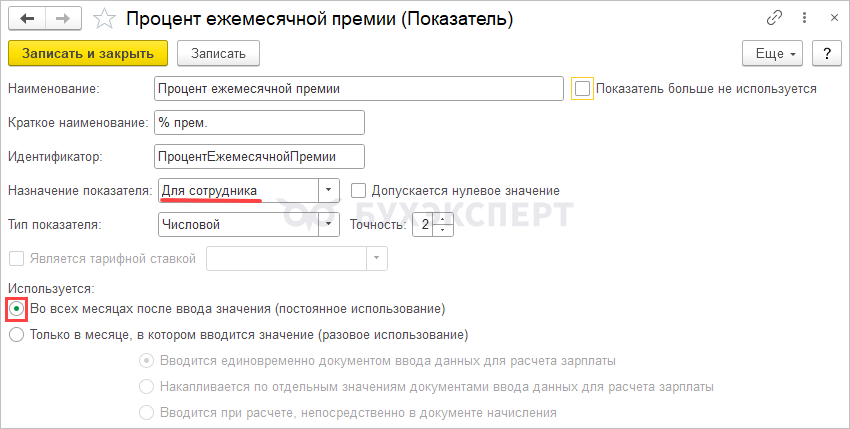Screen dimensions: 850x429
Task: Click the "Наименование" text field
Action: click(x=359, y=88)
